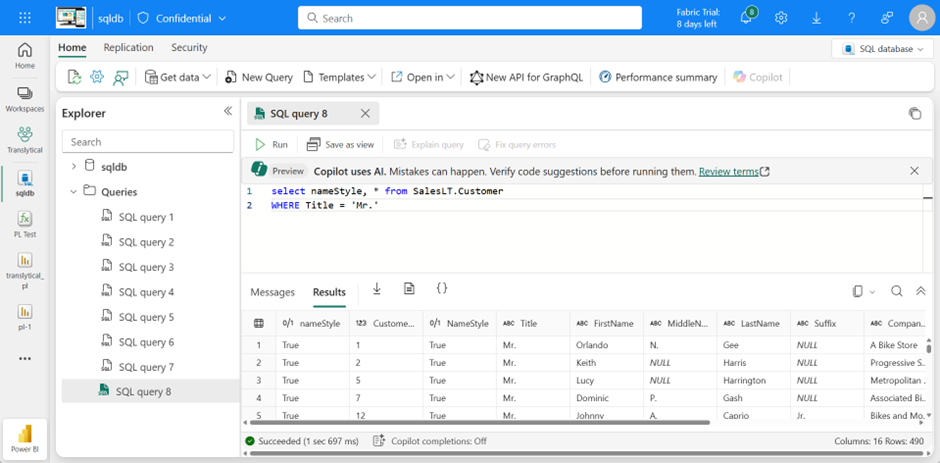Switch to the Messages tab
This screenshot has height=463, width=940.
click(272, 292)
